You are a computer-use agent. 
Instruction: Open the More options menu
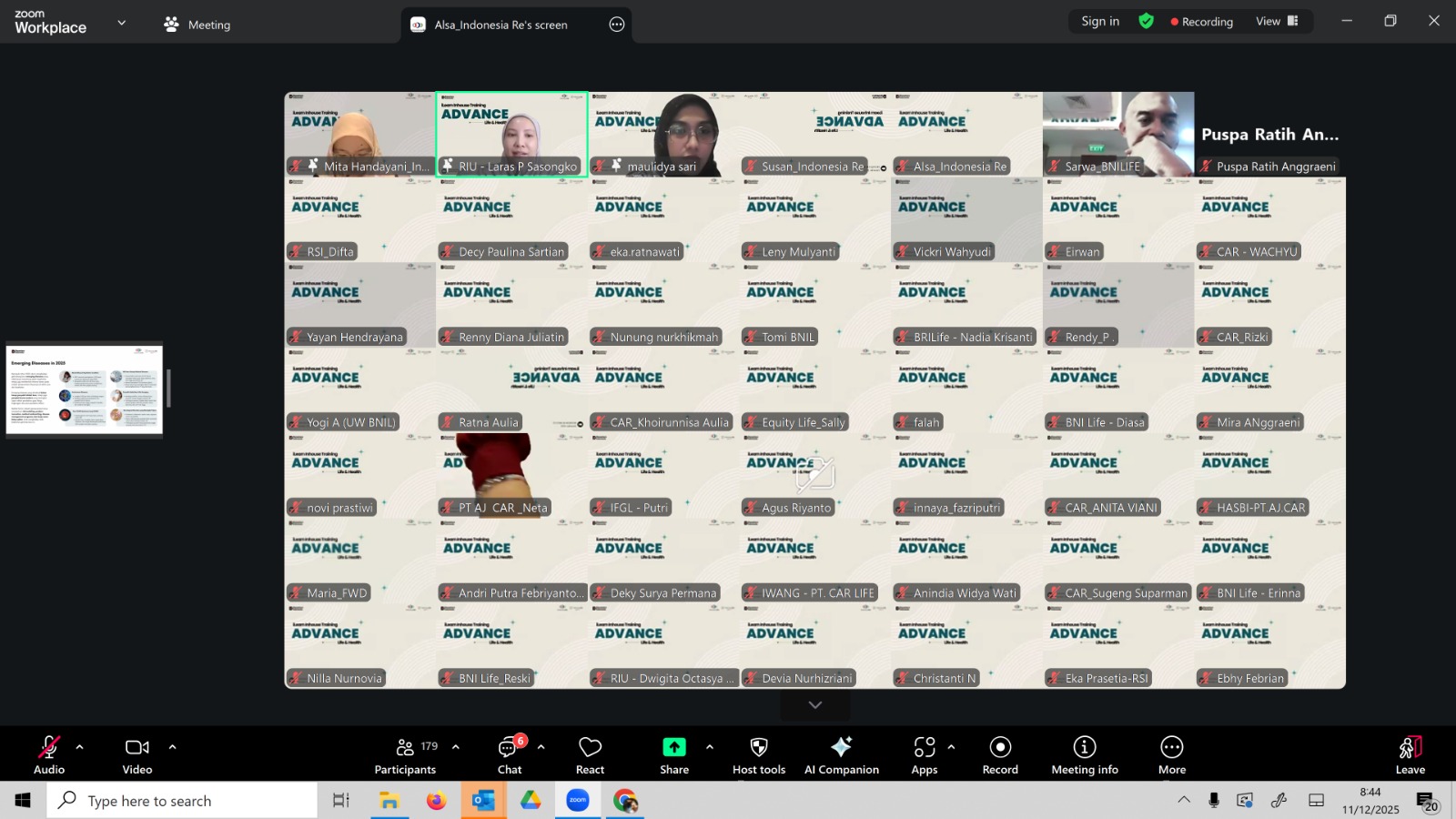tap(1171, 754)
